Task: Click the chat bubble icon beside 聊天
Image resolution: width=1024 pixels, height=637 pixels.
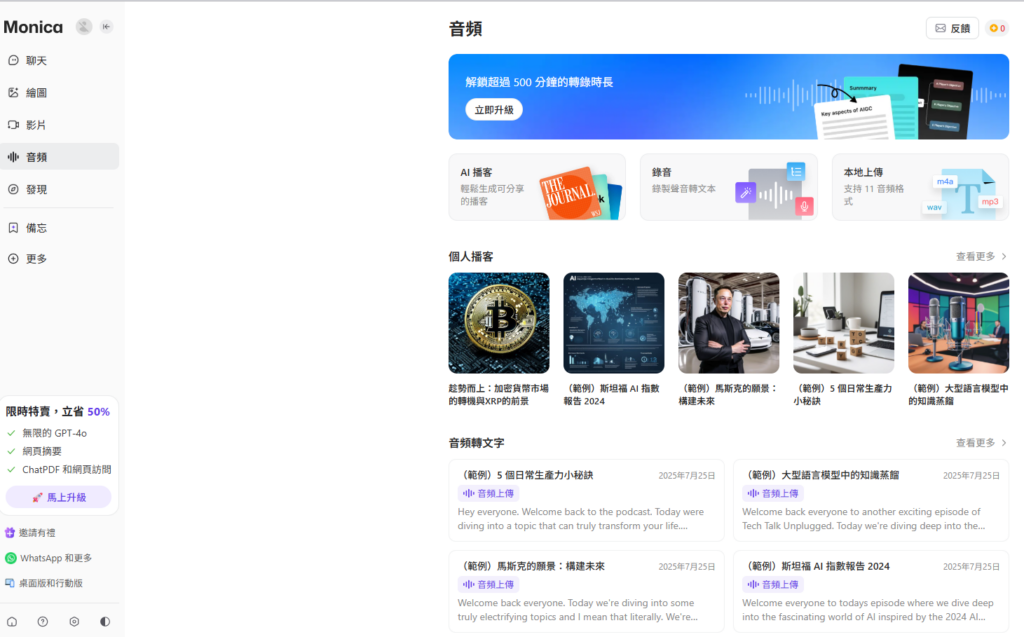Action: point(13,60)
